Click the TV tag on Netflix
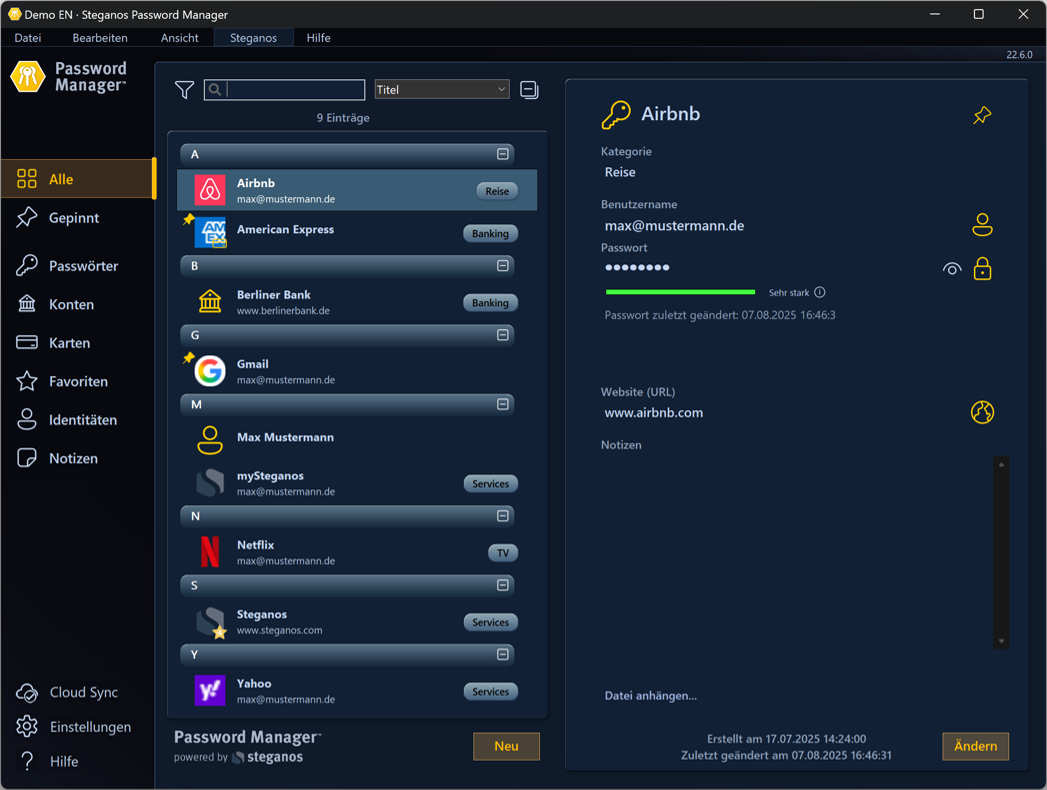 click(503, 552)
